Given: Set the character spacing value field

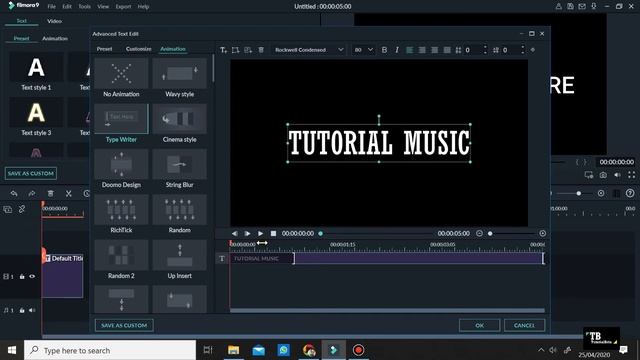Looking at the screenshot, I should tap(473, 50).
